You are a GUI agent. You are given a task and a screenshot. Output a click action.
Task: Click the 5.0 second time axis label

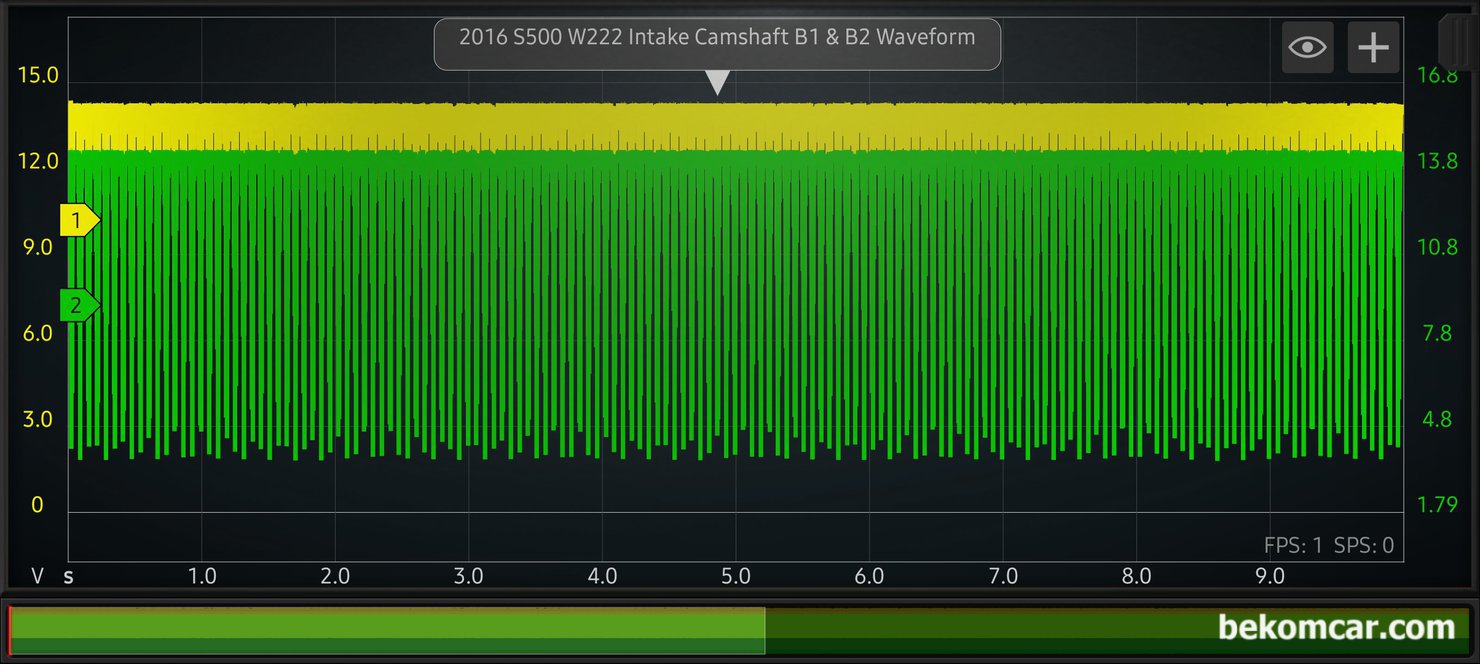click(736, 576)
